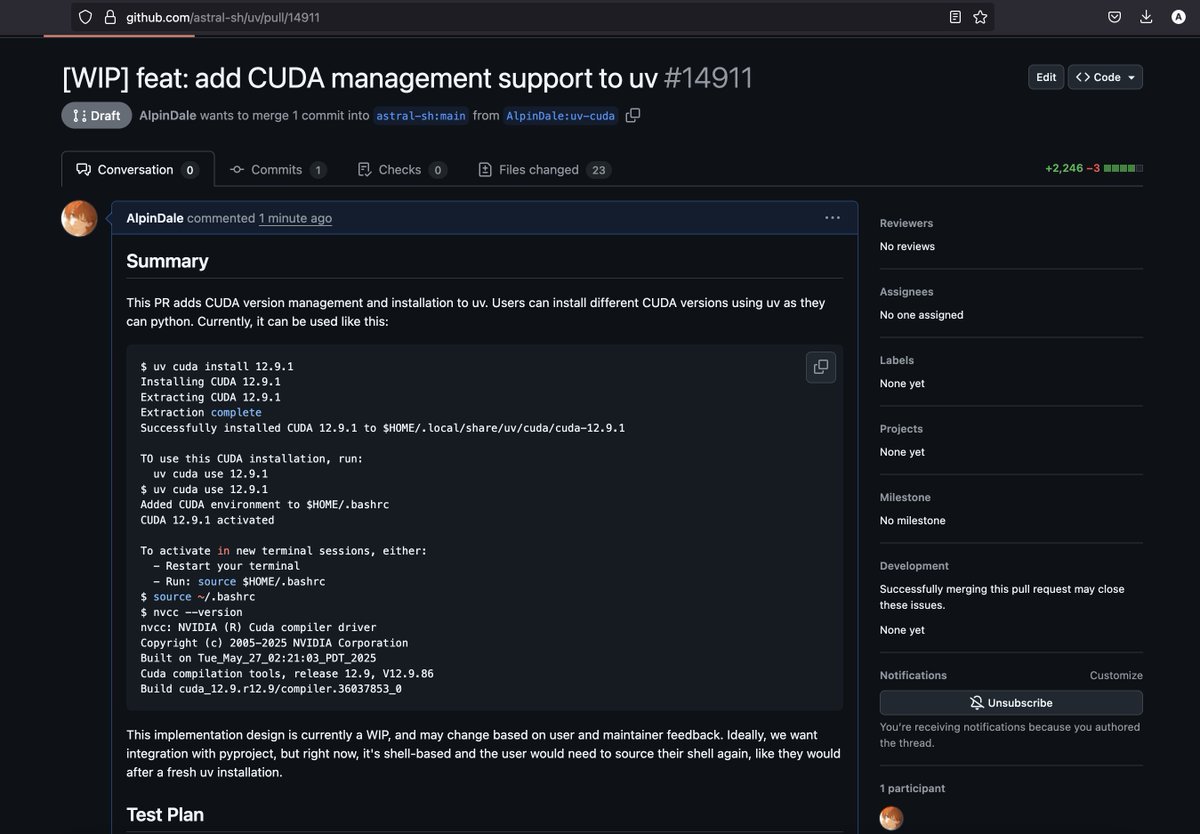
Task: Toggle reader view icon in address bar
Action: coord(955,17)
